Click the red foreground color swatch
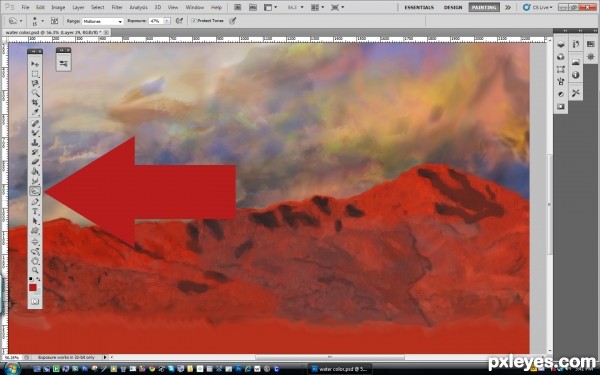 (x=33, y=287)
